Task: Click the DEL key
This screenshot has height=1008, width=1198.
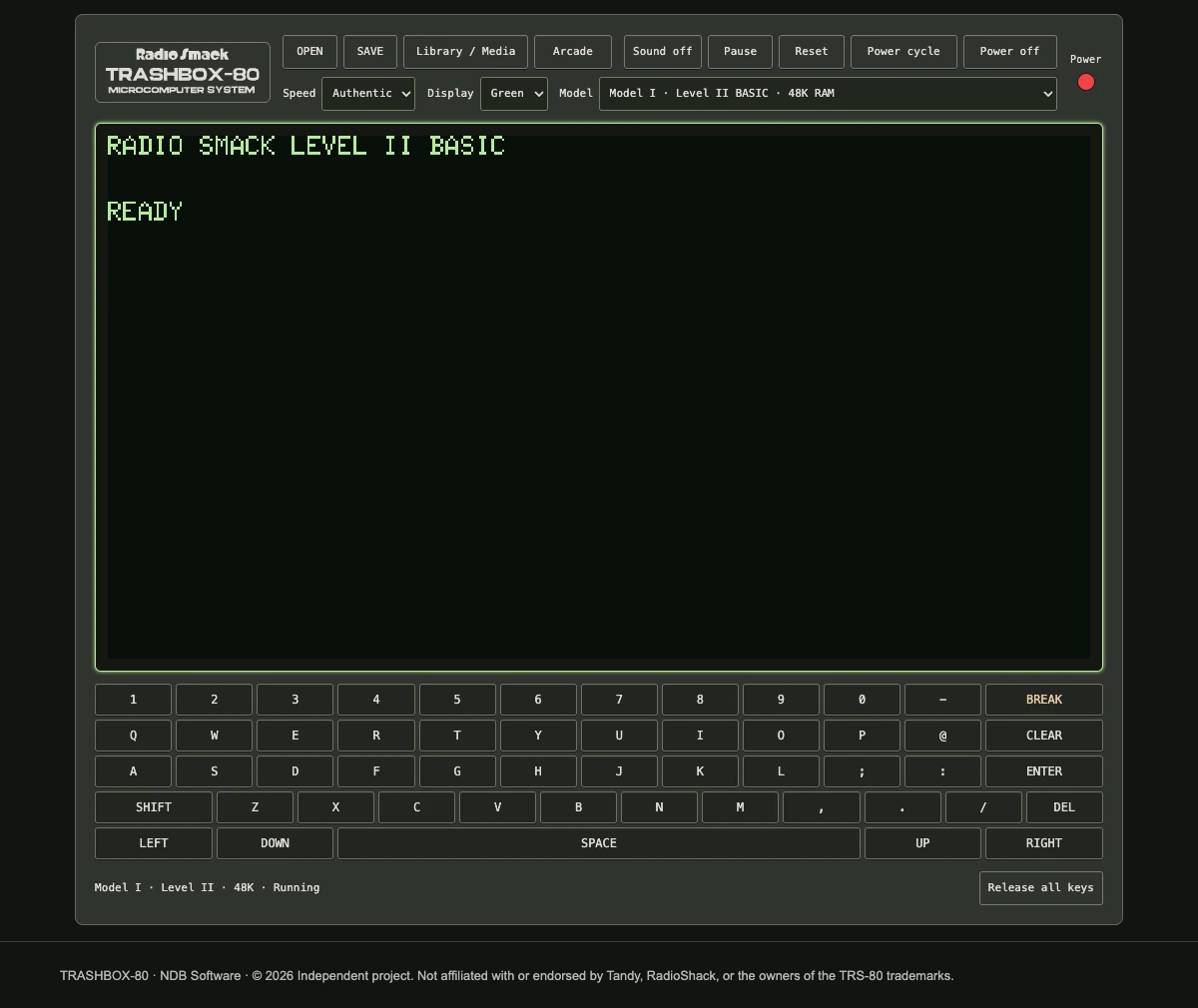Action: click(1064, 807)
